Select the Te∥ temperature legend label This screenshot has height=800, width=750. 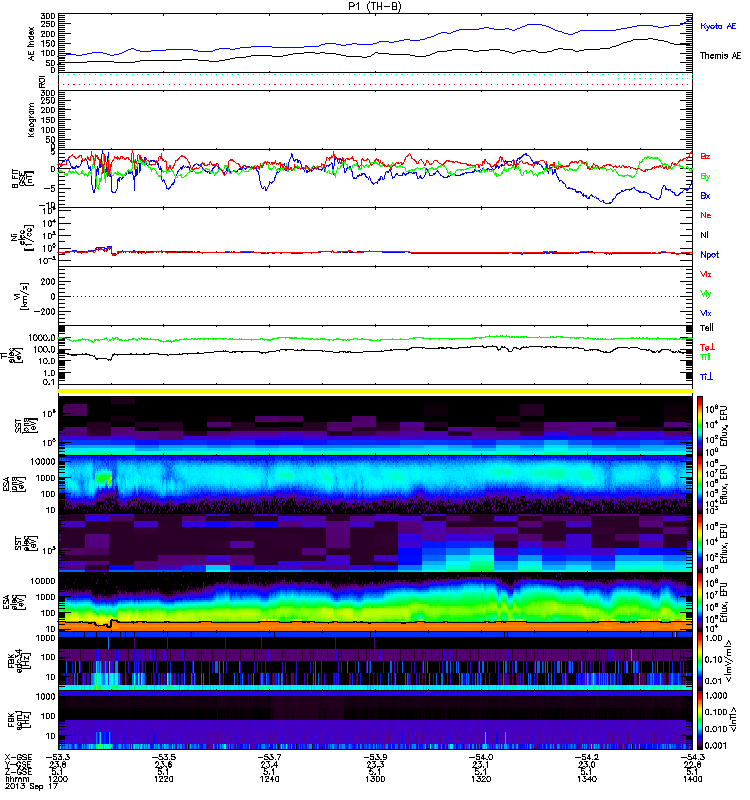pos(706,328)
